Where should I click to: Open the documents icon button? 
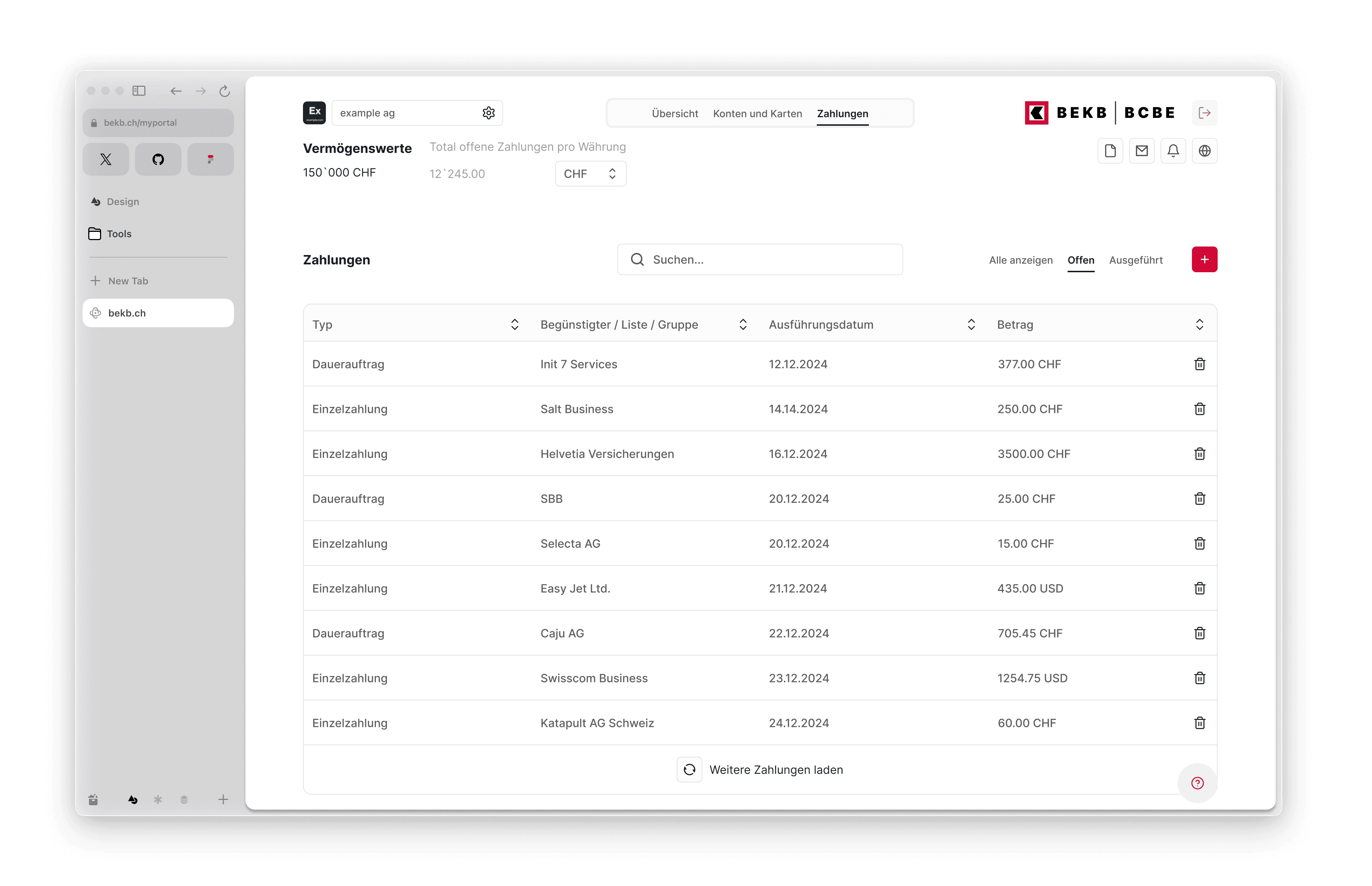(x=1110, y=151)
